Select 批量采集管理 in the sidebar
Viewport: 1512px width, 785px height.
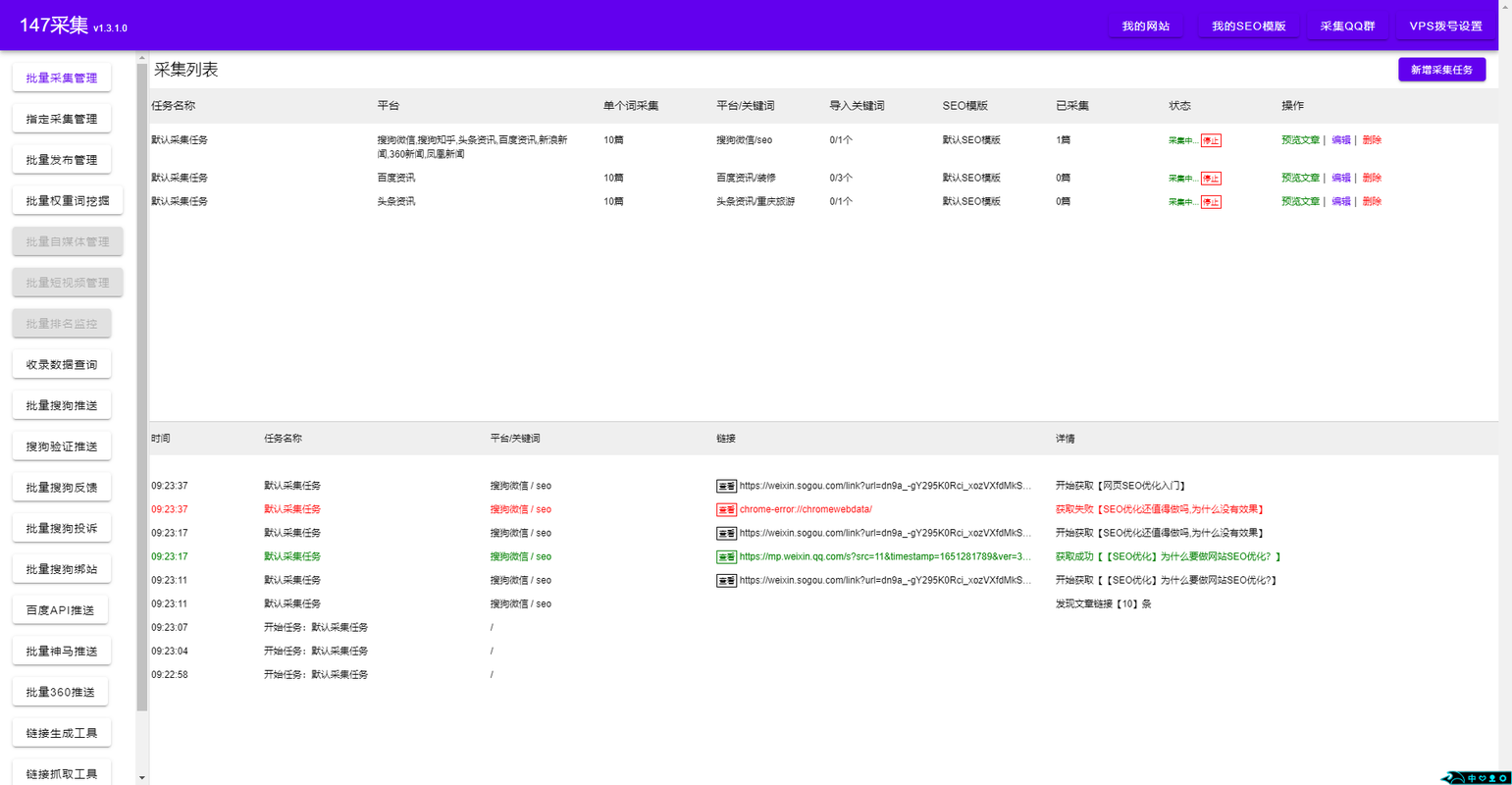tap(62, 78)
